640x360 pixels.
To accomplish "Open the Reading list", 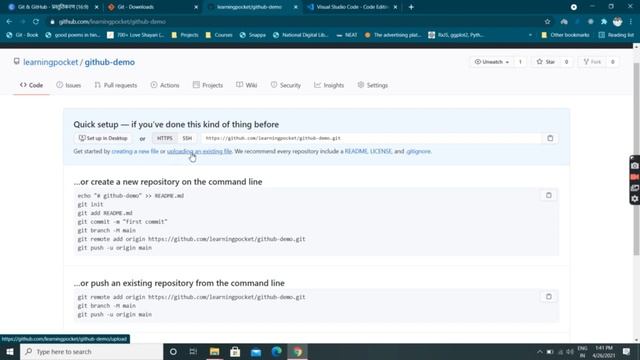I will click(x=616, y=35).
